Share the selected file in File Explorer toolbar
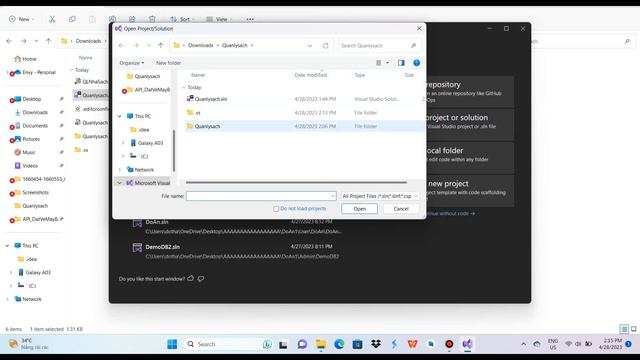 click(132, 19)
